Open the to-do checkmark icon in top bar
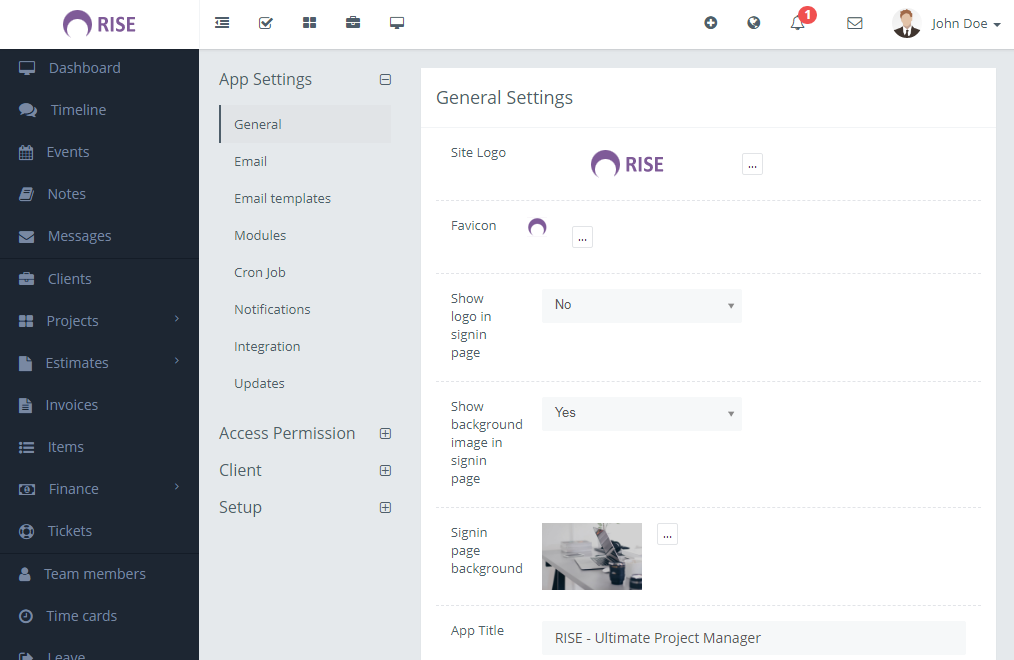1014x660 pixels. click(x=266, y=23)
